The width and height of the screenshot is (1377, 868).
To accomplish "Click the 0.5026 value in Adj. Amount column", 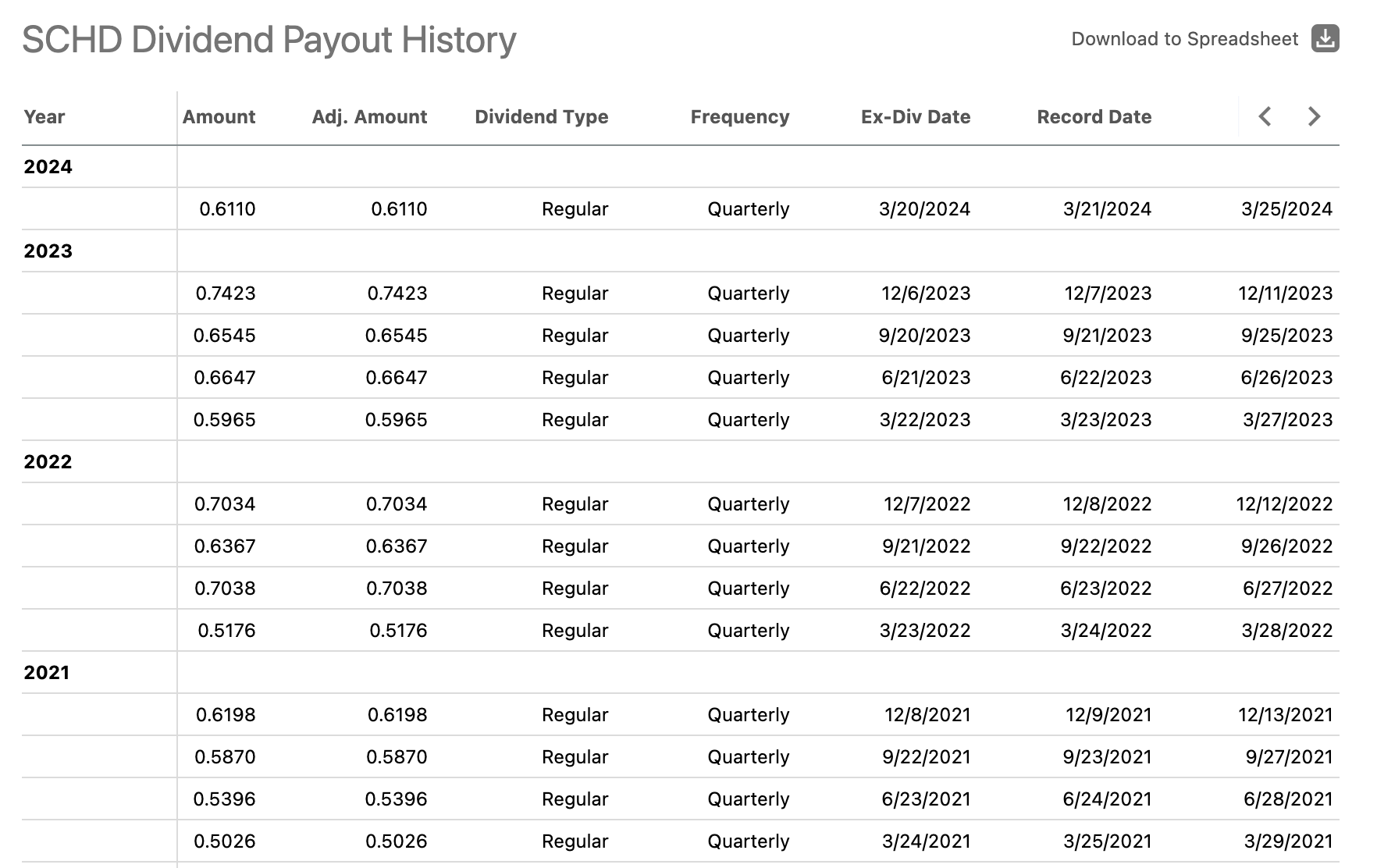I will (396, 841).
